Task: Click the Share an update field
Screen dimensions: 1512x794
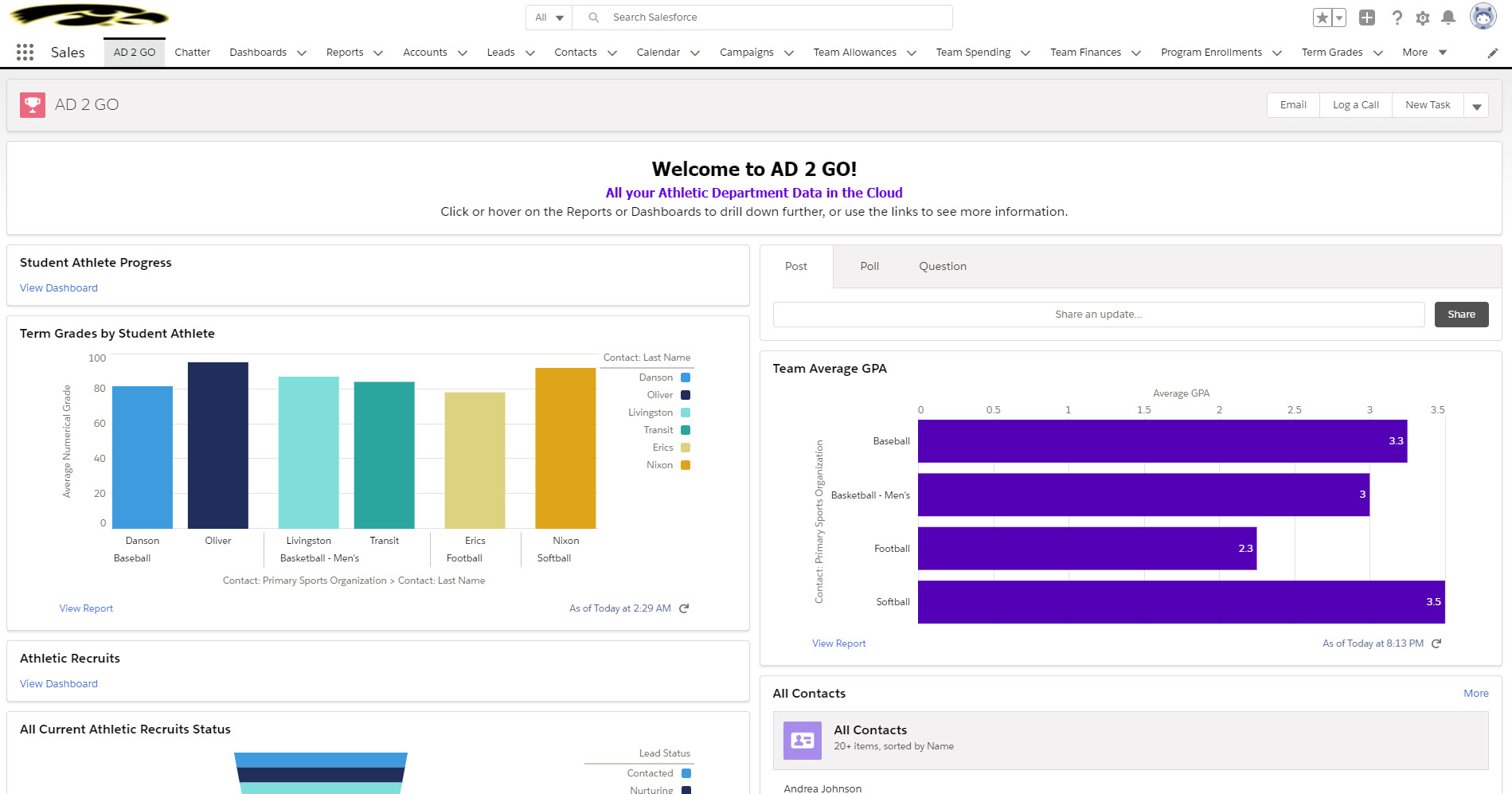Action: (x=1099, y=315)
